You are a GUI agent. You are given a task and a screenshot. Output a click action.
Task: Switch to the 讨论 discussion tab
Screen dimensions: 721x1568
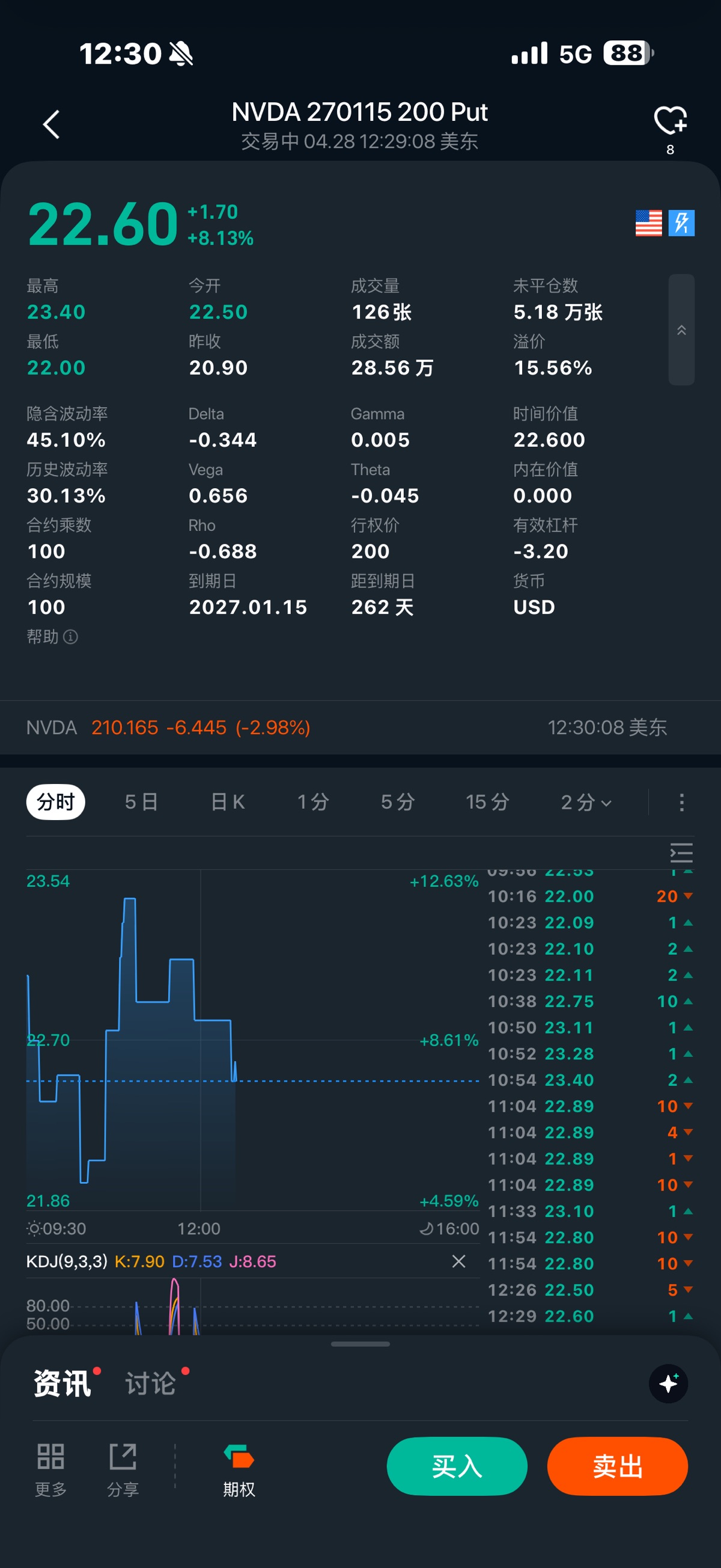150,1383
